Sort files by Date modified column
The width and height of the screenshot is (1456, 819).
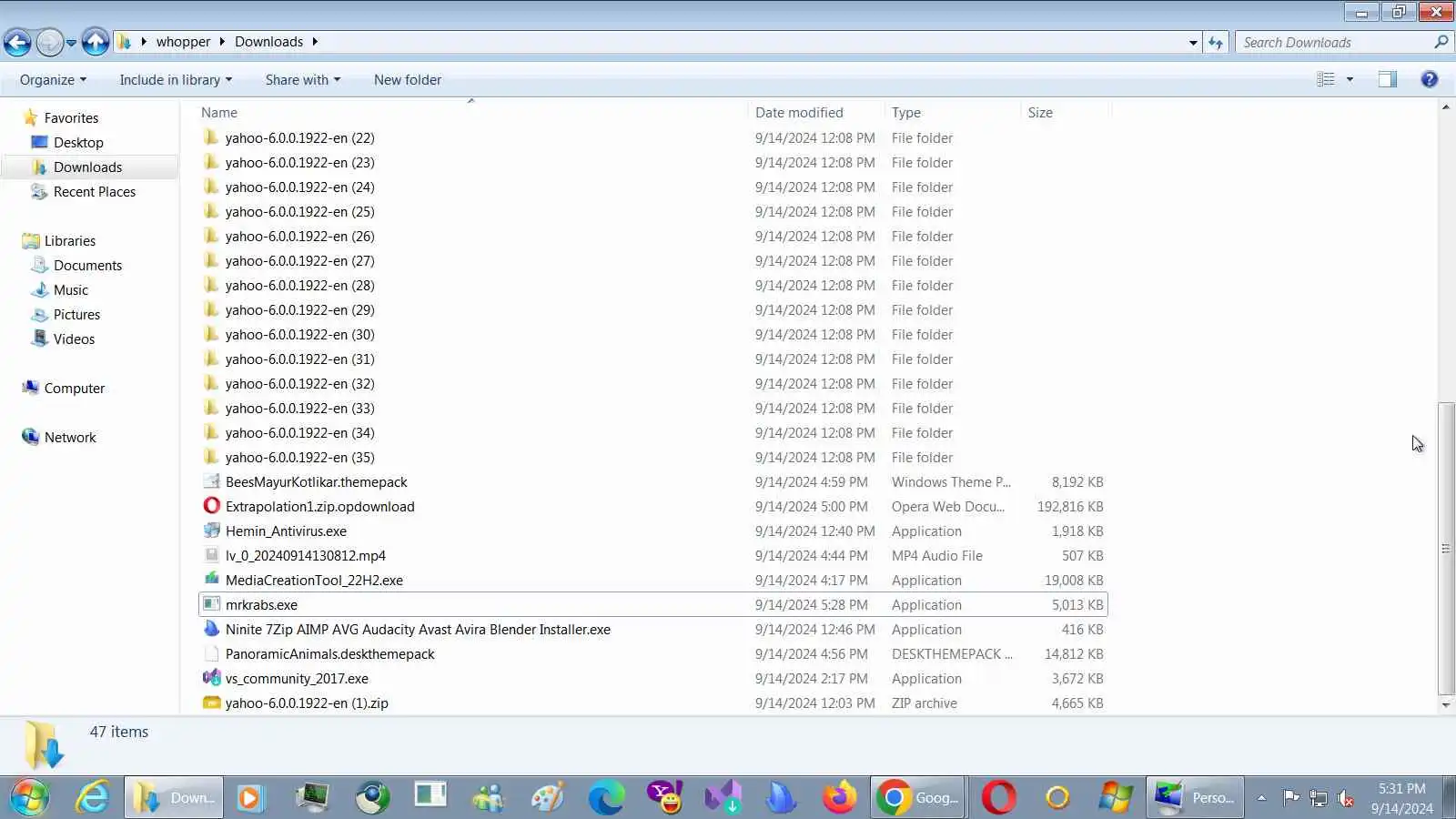[x=816, y=112]
